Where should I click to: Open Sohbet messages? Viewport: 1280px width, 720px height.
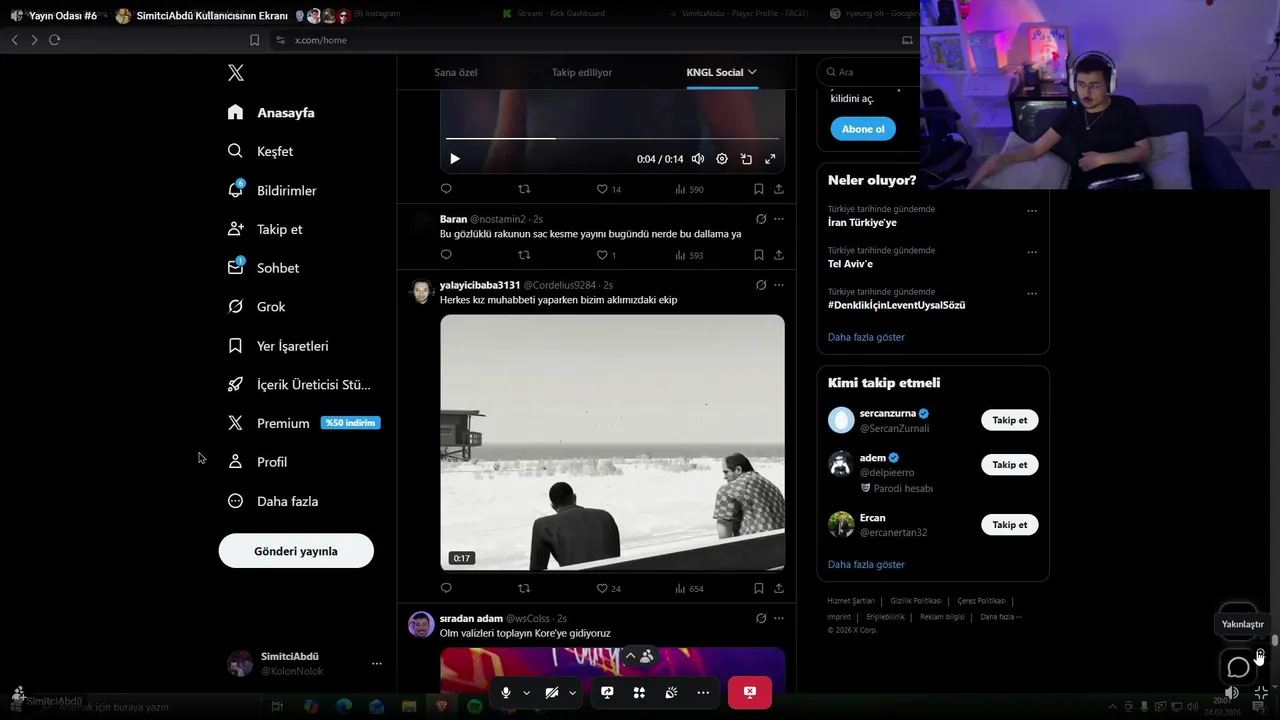pyautogui.click(x=263, y=268)
